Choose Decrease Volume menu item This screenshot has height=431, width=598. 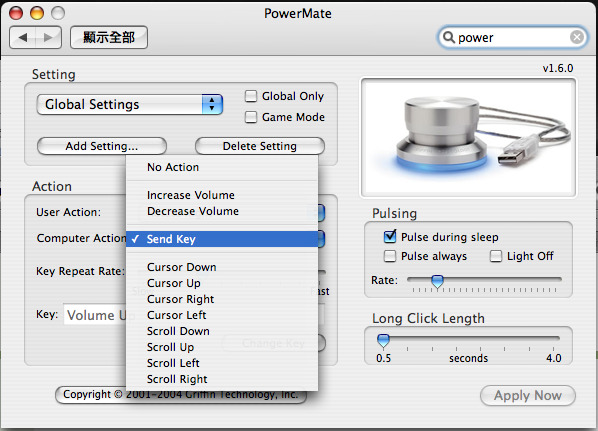pos(222,211)
